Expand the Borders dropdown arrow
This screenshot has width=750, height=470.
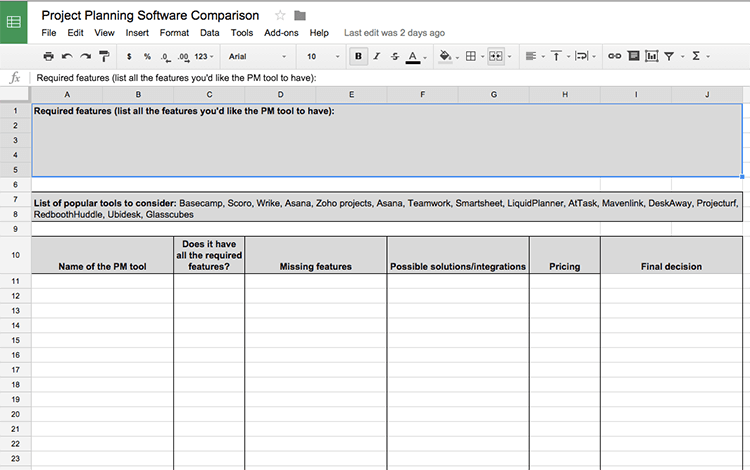pyautogui.click(x=482, y=57)
